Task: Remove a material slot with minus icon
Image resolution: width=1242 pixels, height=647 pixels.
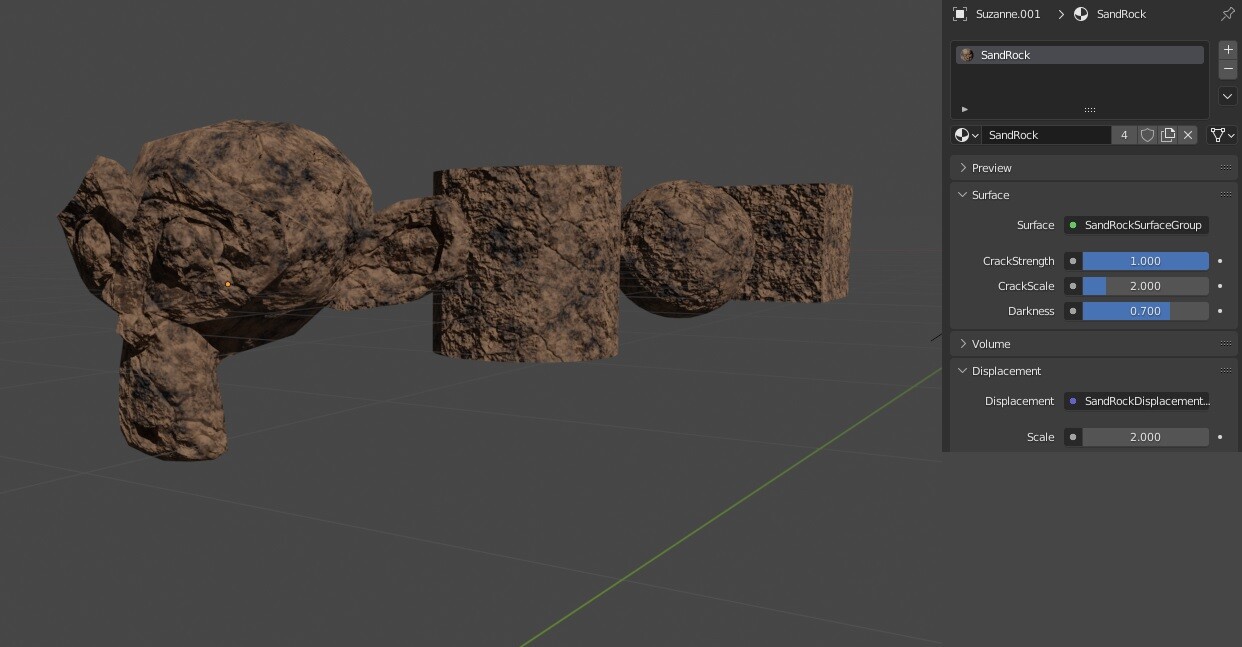Action: [x=1227, y=68]
